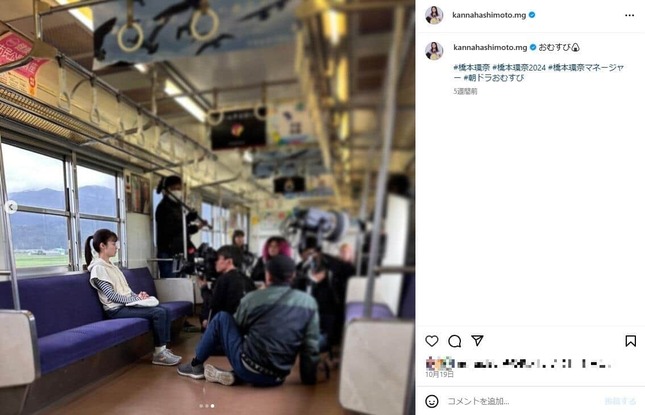Click the 10月19日 post date
The image size is (645, 415).
coord(439,374)
